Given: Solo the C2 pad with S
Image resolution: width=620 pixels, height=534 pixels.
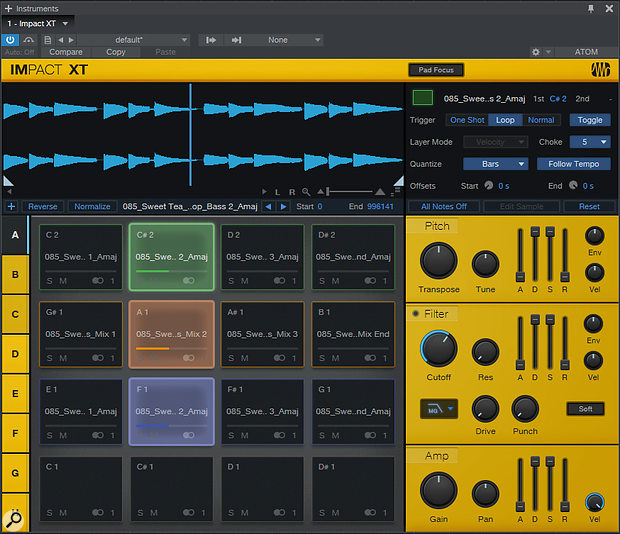Looking at the screenshot, I should coord(49,281).
